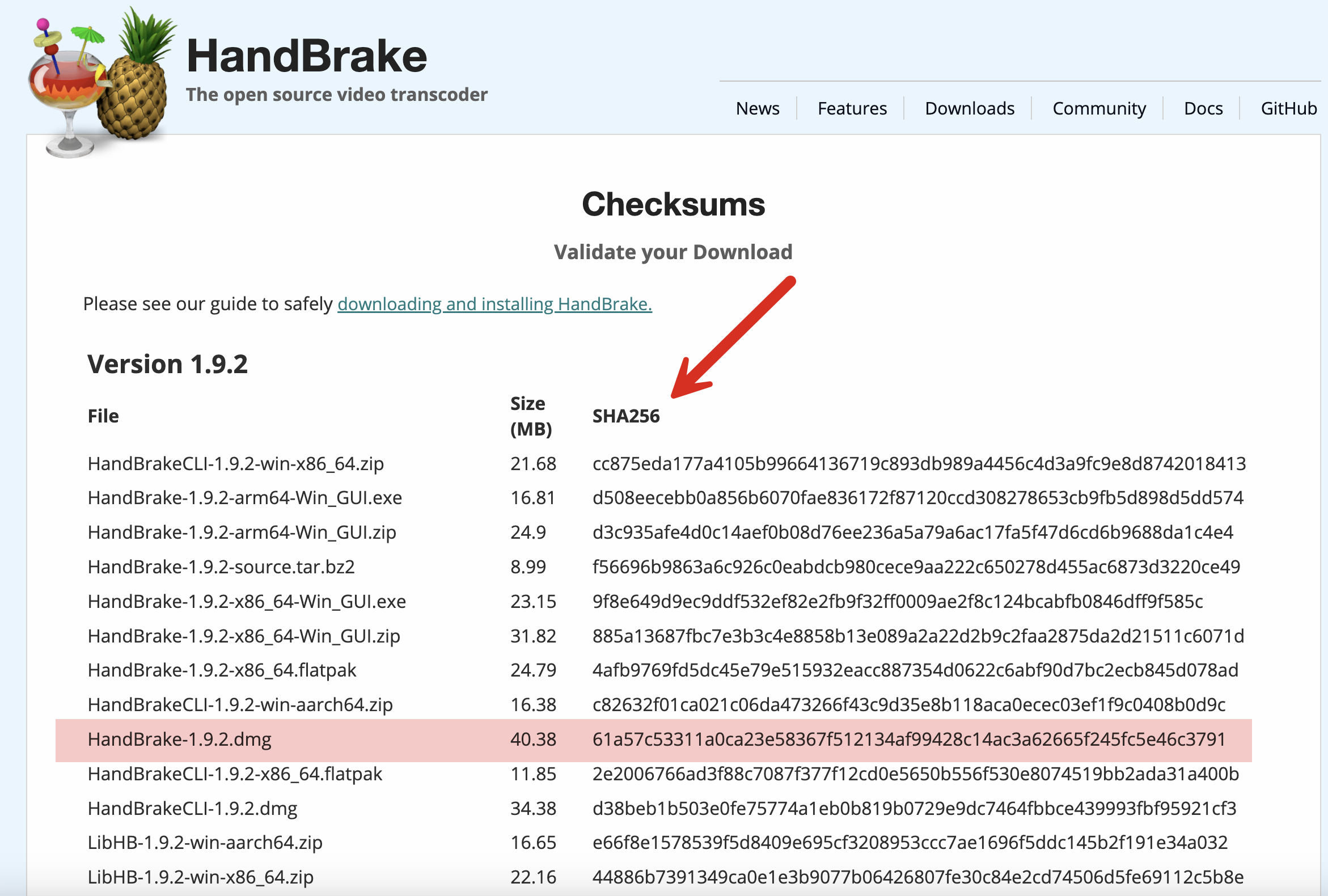The height and width of the screenshot is (896, 1328).
Task: Navigate to HandBrake's GitHub
Action: (1288, 108)
